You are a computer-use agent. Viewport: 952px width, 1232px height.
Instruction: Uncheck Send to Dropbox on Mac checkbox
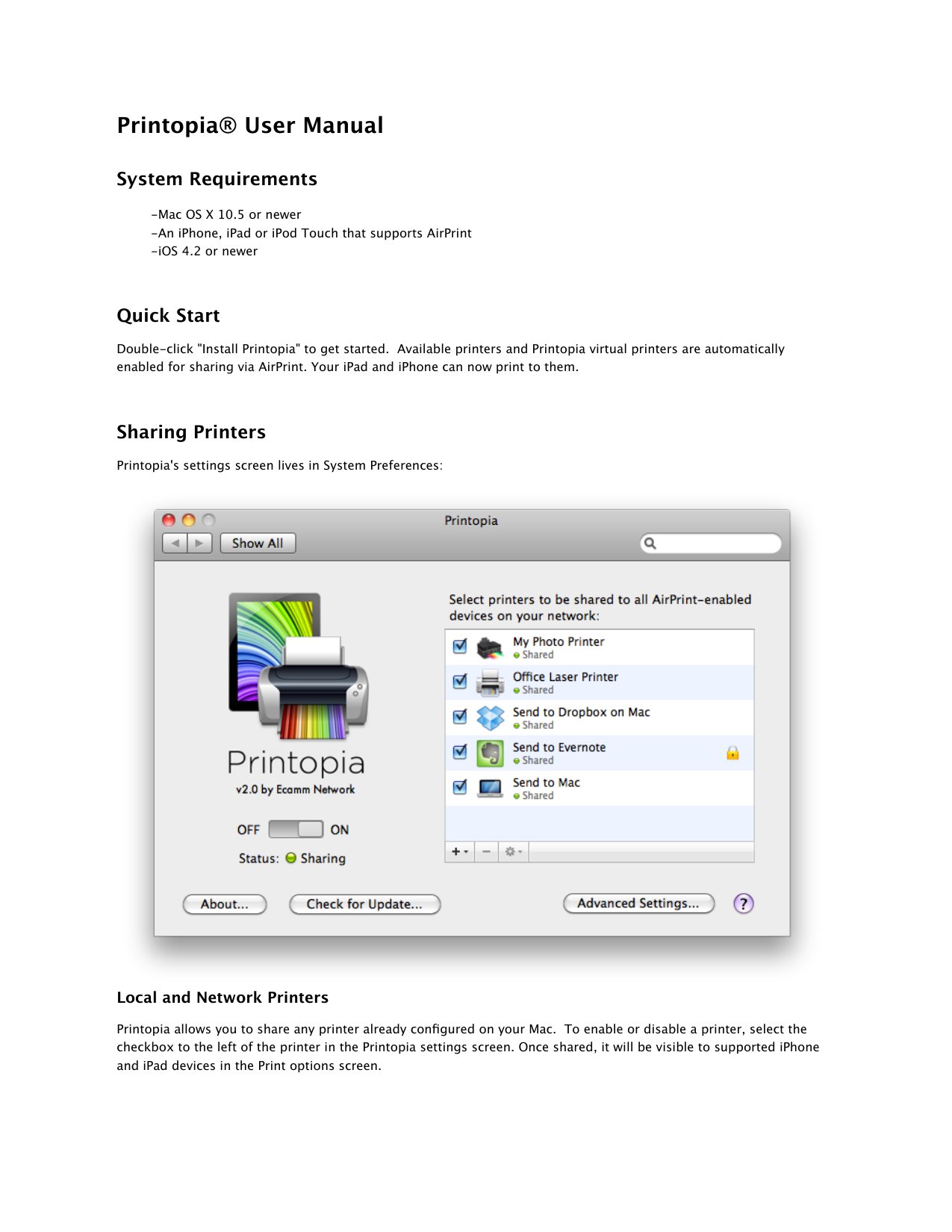[x=460, y=716]
